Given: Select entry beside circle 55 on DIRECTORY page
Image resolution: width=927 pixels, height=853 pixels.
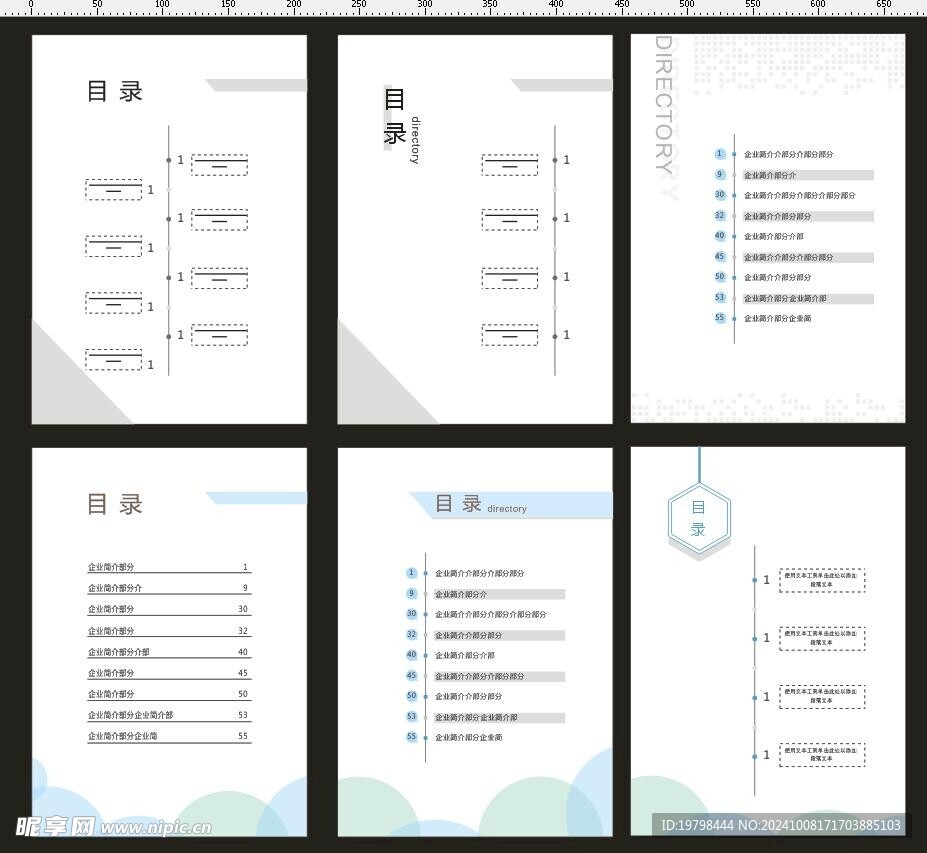Looking at the screenshot, I should 777,319.
